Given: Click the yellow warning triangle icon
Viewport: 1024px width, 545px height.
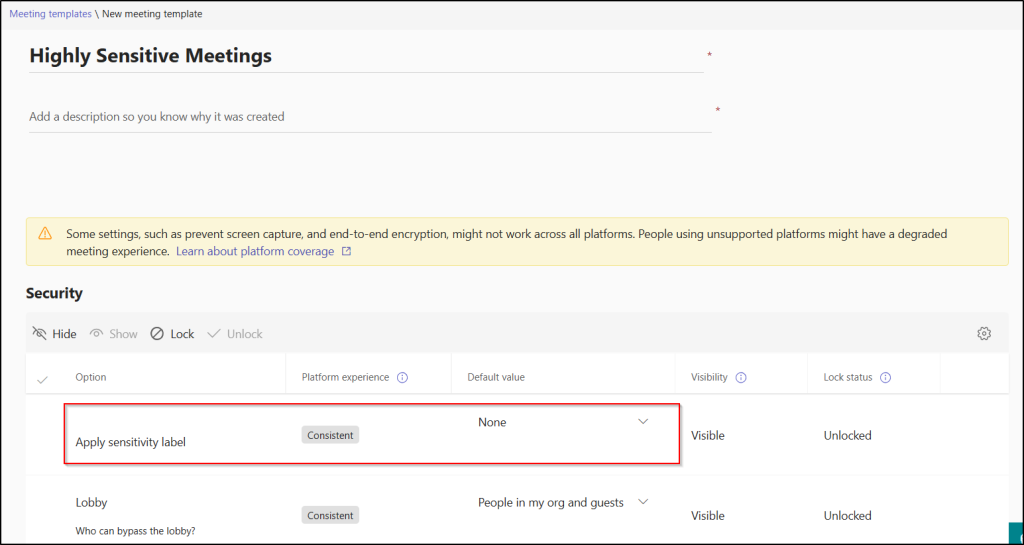Looking at the screenshot, I should 44,233.
